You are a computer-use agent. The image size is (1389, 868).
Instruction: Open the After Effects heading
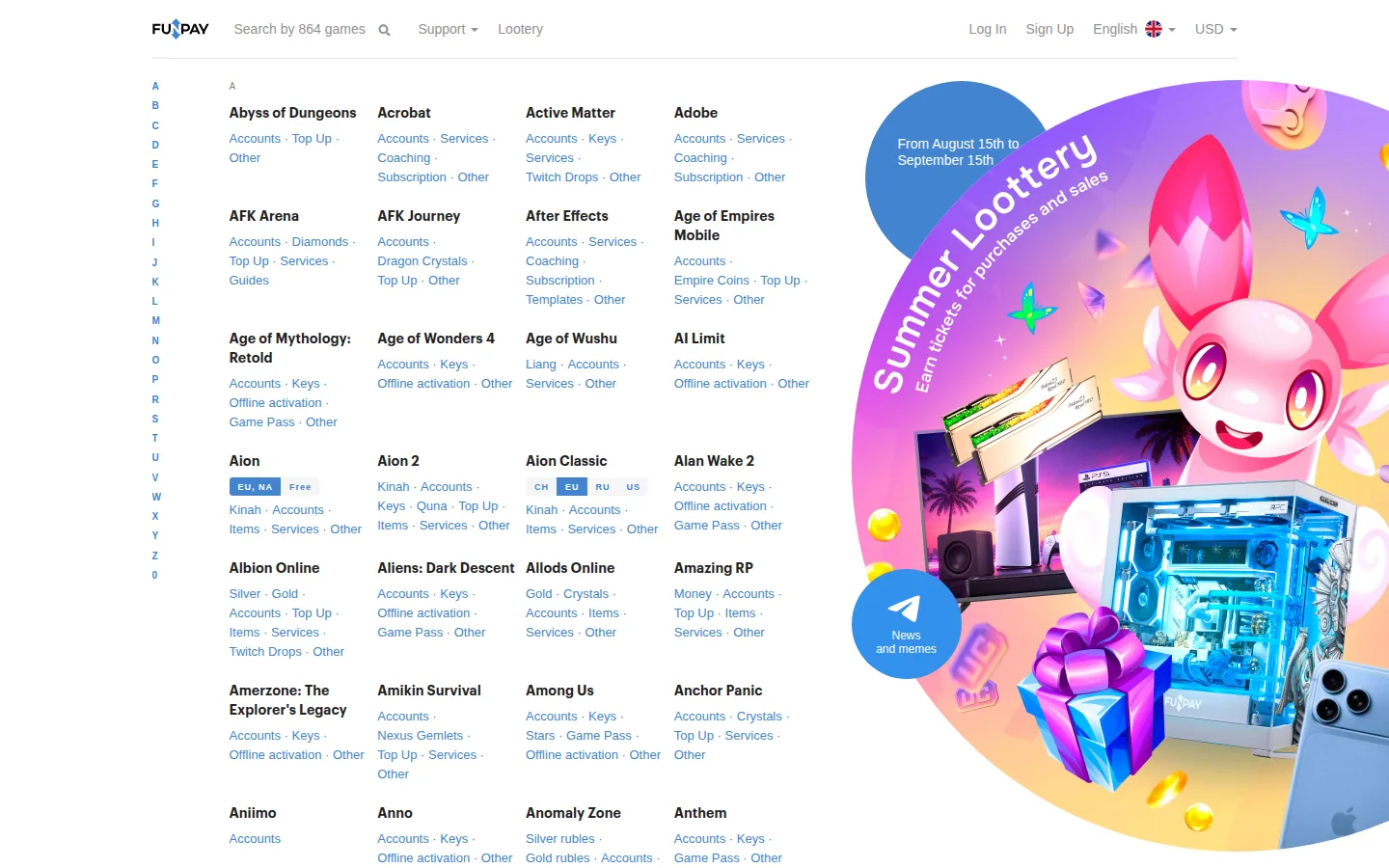click(x=567, y=216)
